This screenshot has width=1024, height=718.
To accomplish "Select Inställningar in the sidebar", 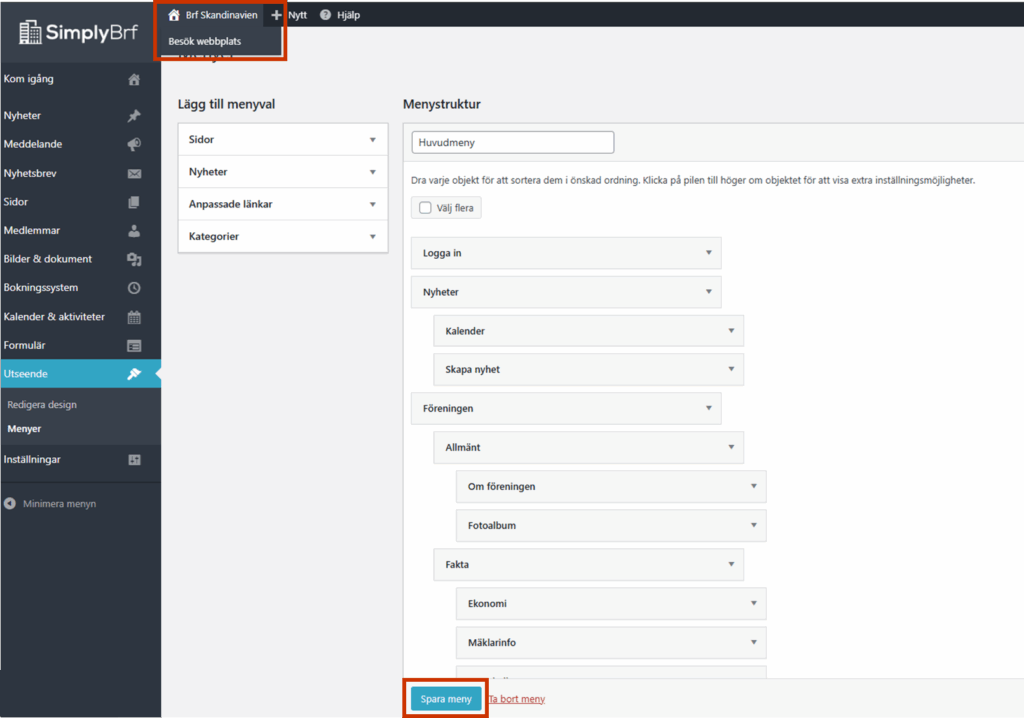I will point(32,459).
